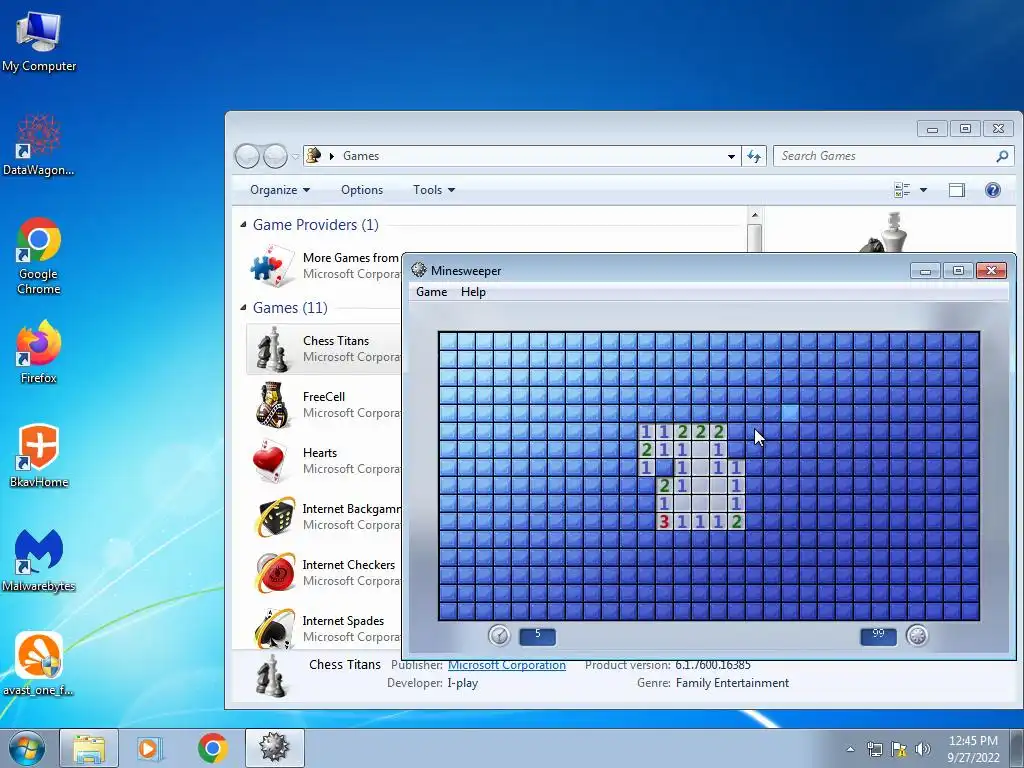Open the view options dropdown arrow

click(x=923, y=190)
